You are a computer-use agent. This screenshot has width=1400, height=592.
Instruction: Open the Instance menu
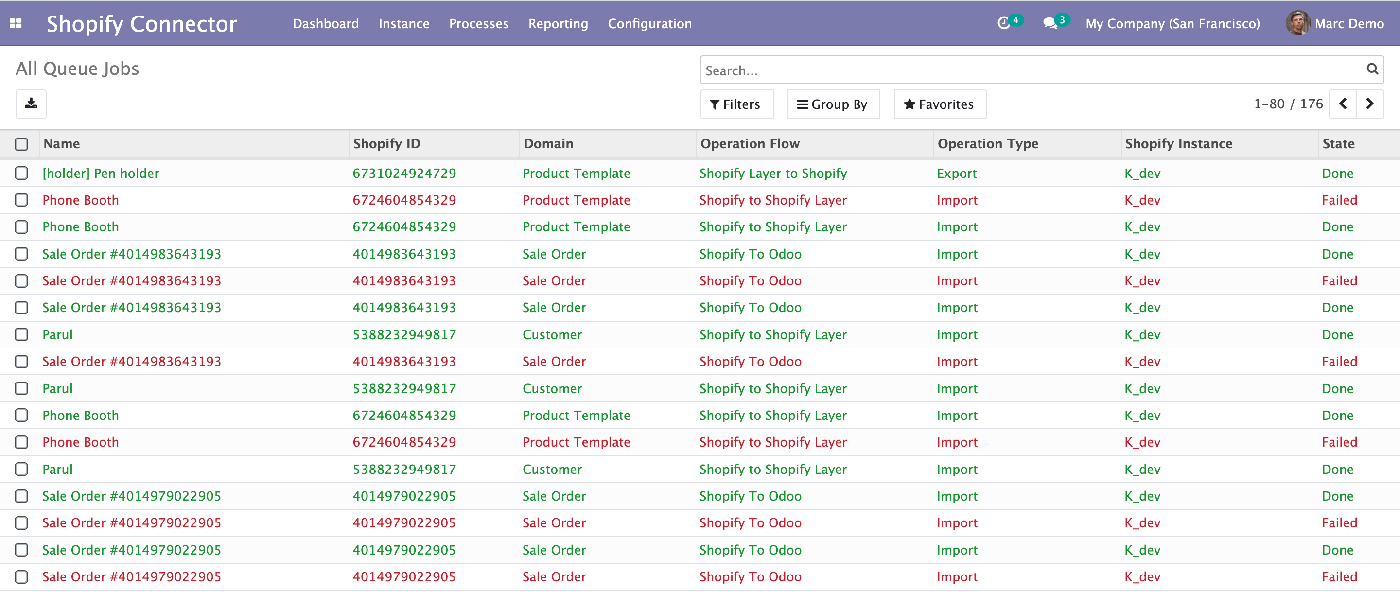pos(404,23)
